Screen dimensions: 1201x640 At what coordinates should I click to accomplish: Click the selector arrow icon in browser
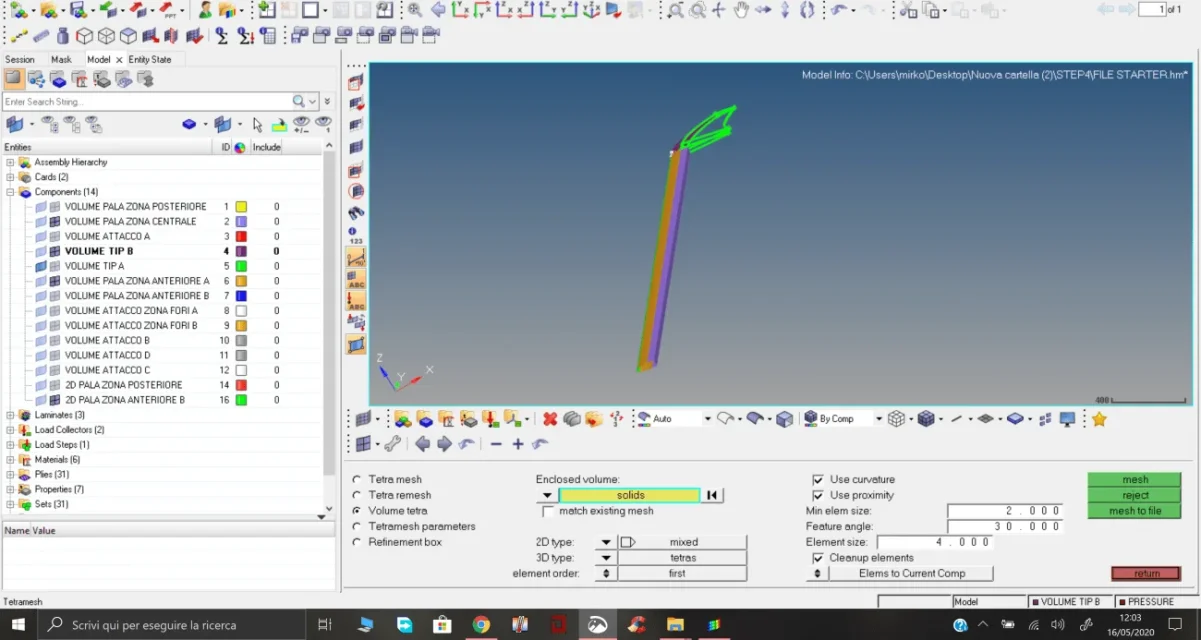(257, 125)
